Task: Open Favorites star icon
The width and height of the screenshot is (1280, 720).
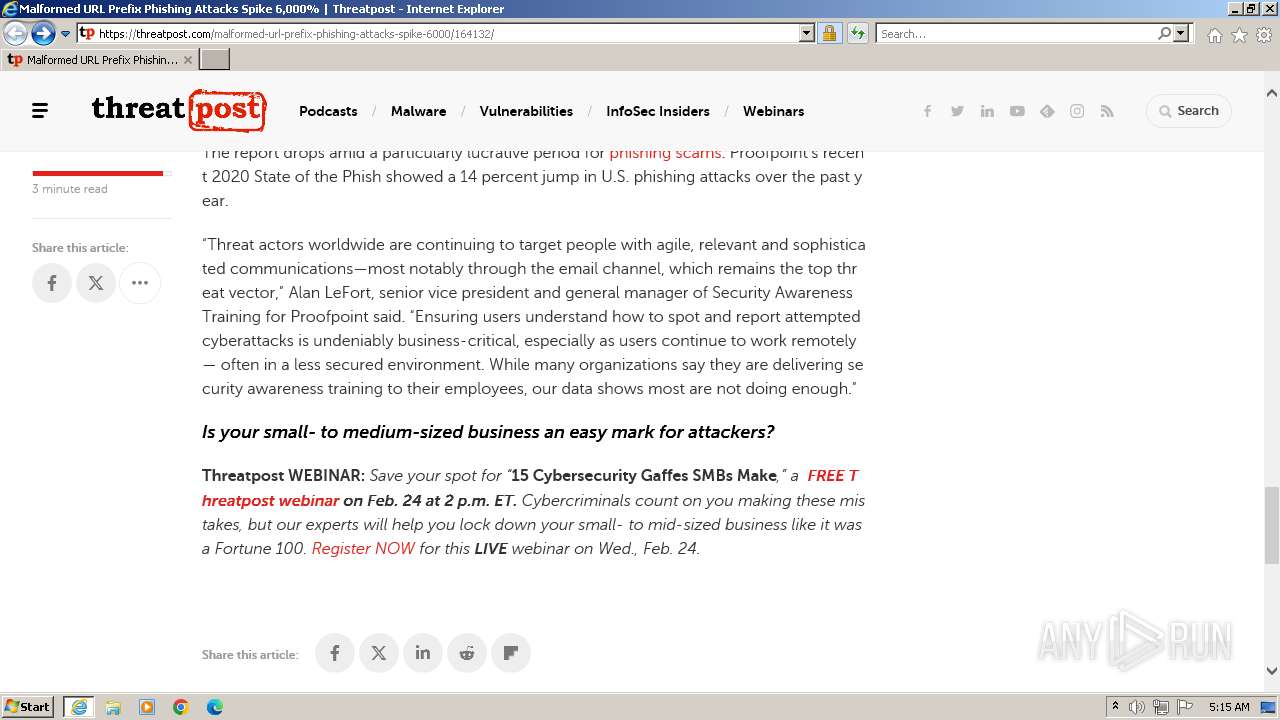Action: 1239,35
